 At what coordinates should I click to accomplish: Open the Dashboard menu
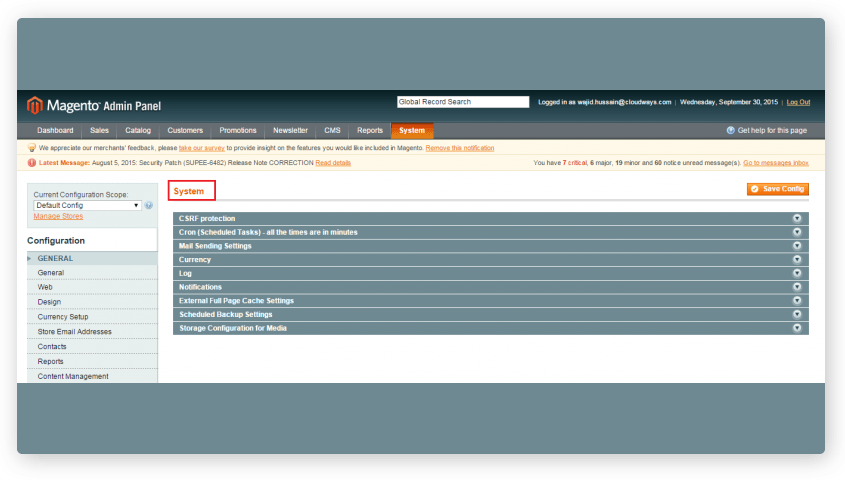pyautogui.click(x=55, y=130)
